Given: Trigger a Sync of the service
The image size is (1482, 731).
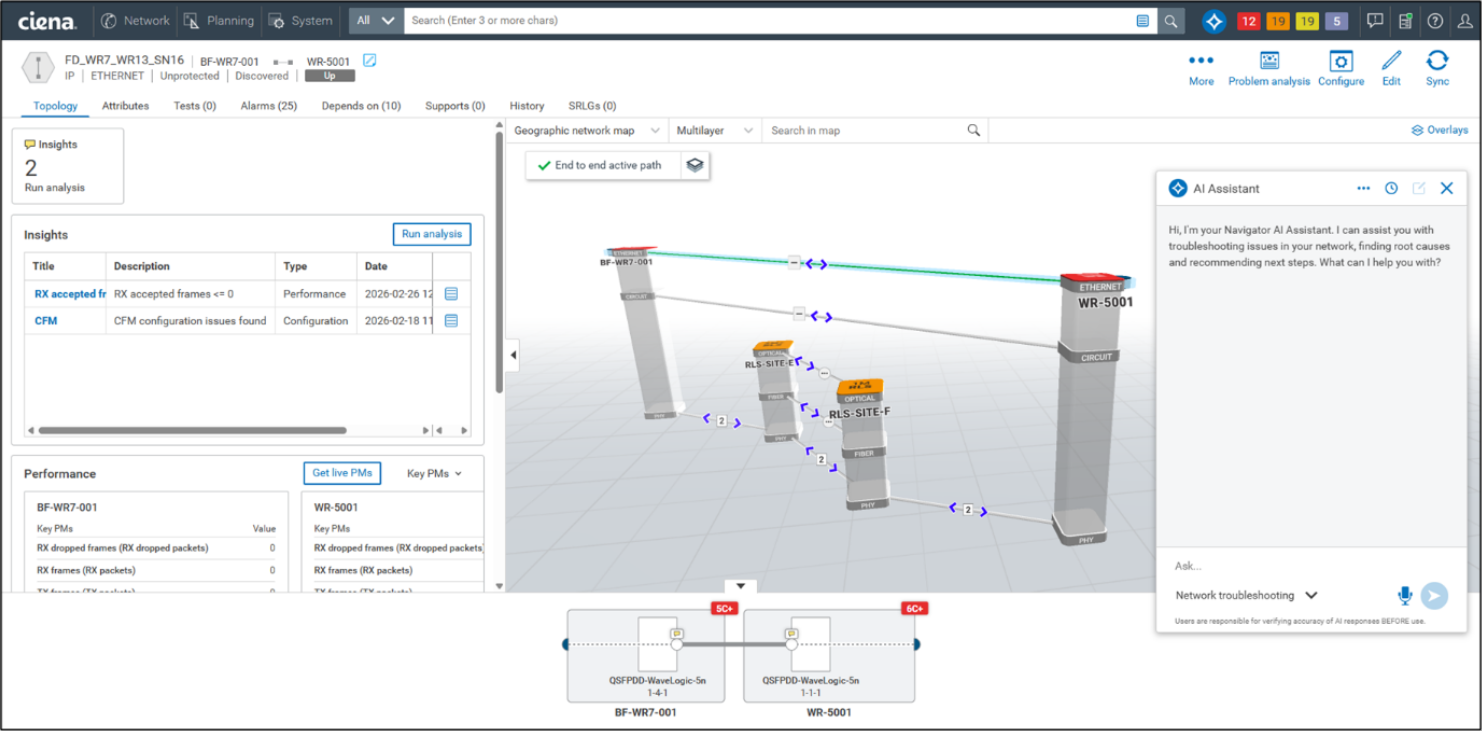Looking at the screenshot, I should pyautogui.click(x=1437, y=68).
